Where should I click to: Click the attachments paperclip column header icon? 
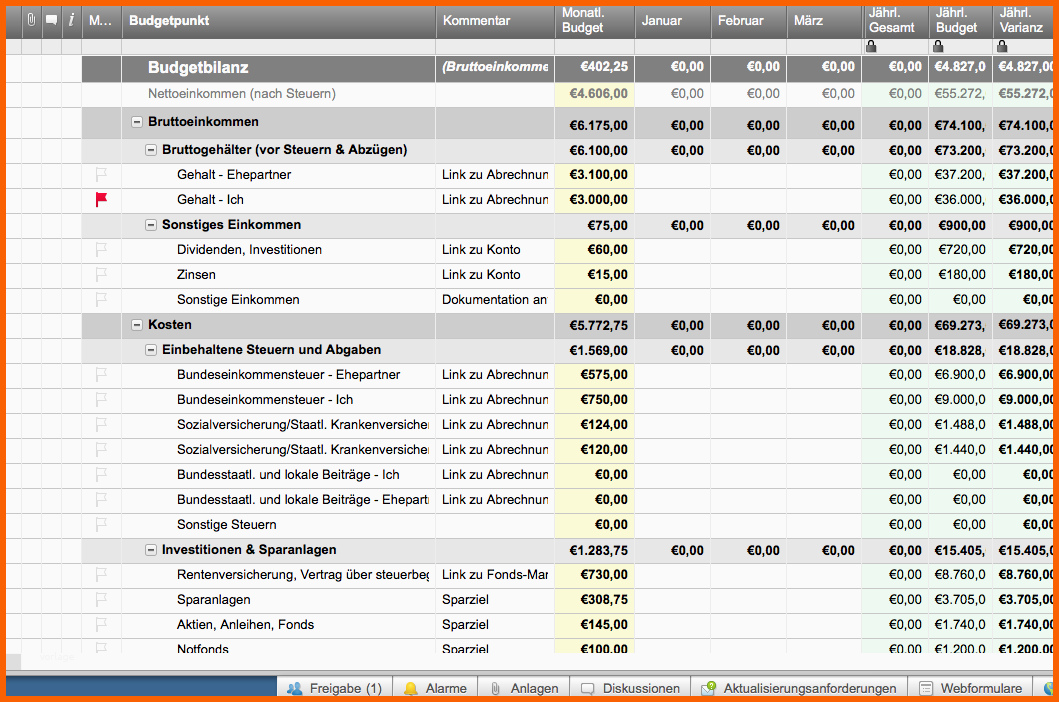[x=31, y=20]
